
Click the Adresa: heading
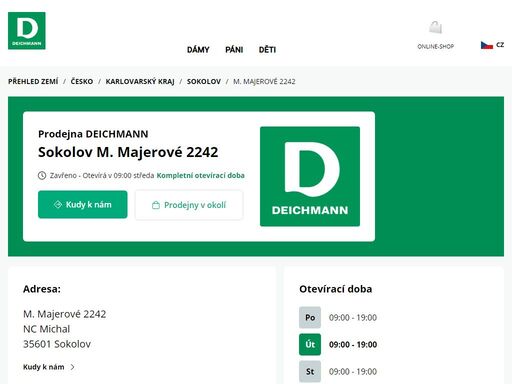pos(42,289)
